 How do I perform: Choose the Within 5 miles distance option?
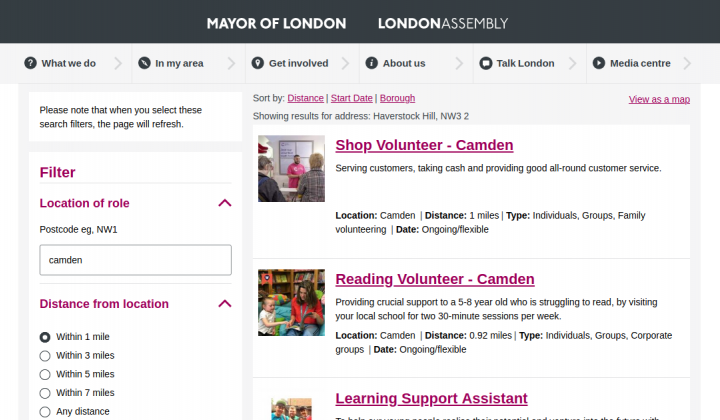pyautogui.click(x=45, y=375)
